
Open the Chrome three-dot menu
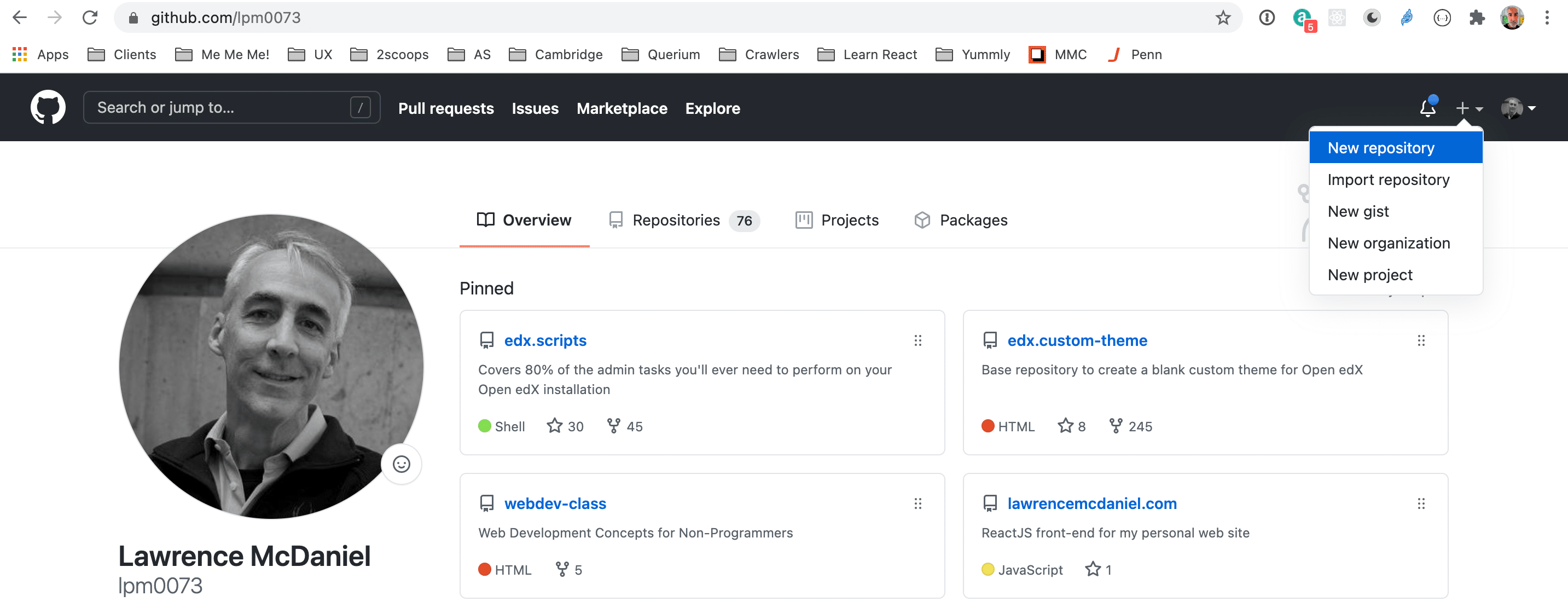click(1547, 18)
